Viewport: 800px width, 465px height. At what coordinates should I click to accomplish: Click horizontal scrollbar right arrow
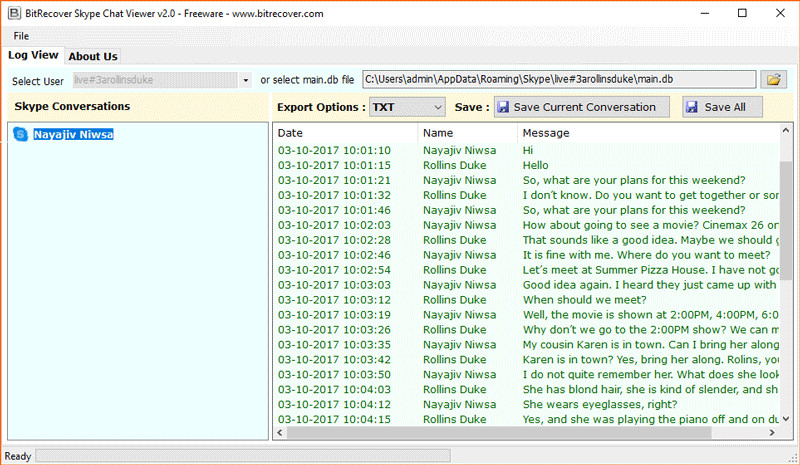(772, 432)
